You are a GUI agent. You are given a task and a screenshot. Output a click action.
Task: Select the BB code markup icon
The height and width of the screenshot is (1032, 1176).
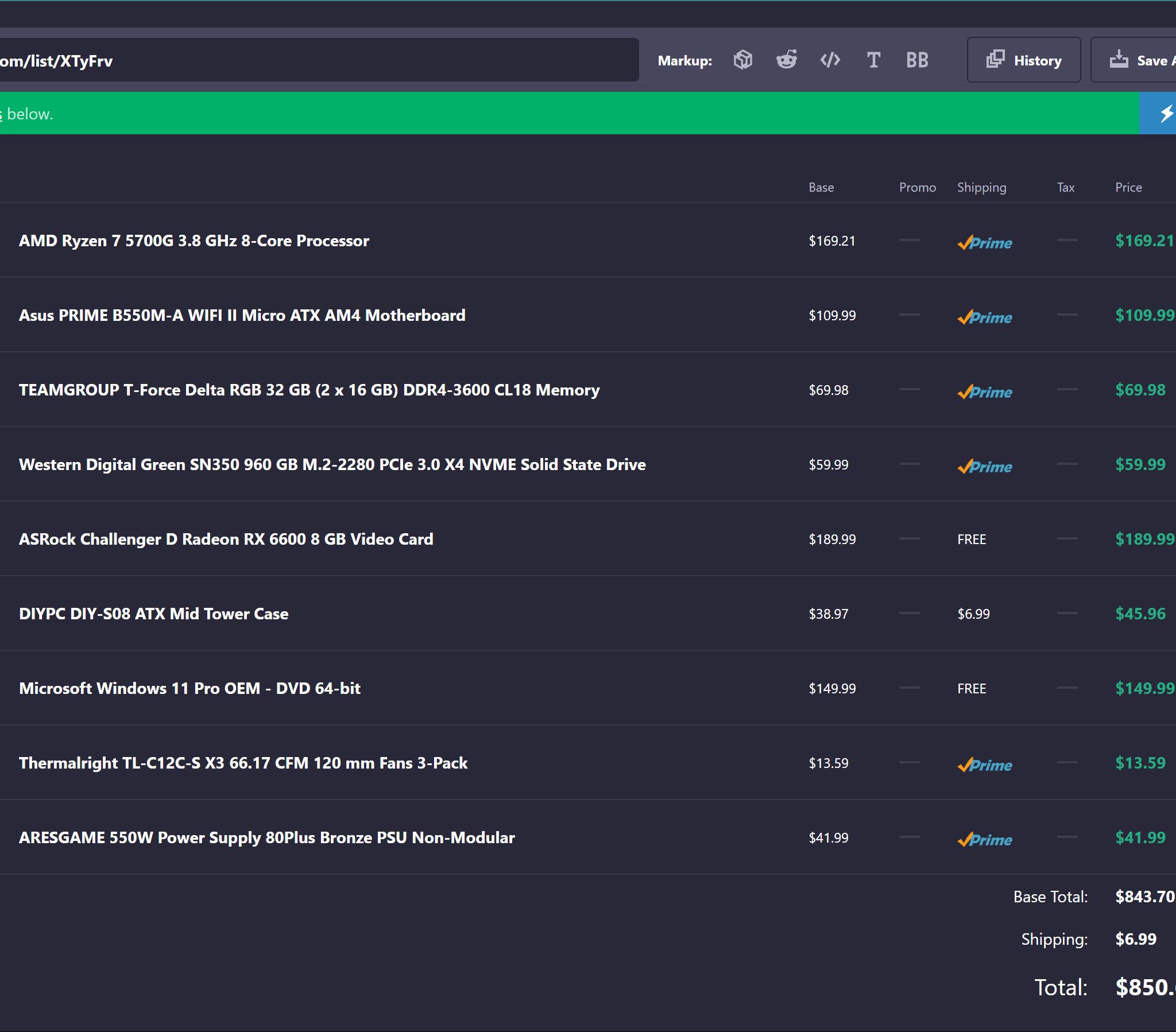pos(917,60)
